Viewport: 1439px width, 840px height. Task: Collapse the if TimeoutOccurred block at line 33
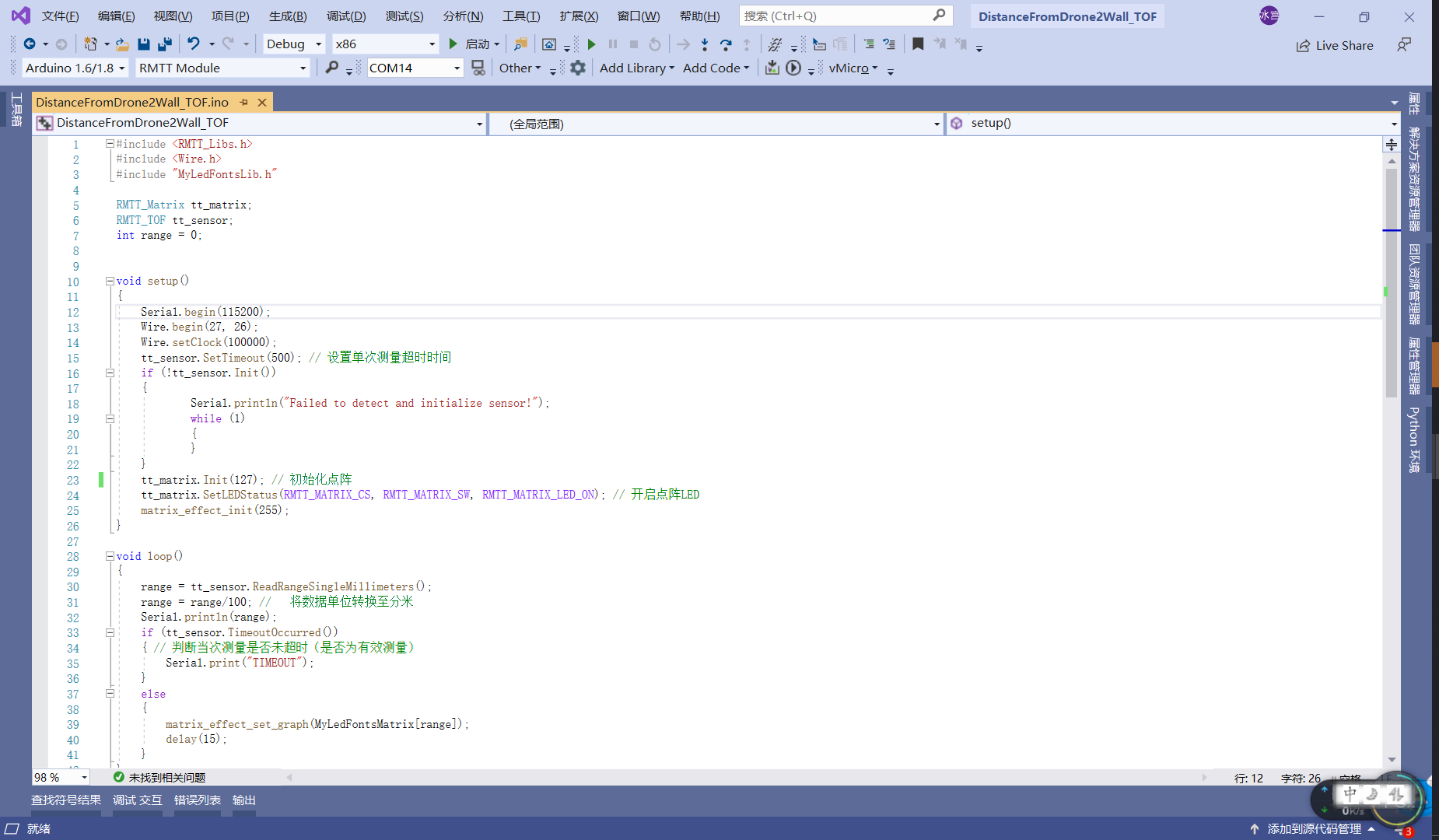point(110,632)
